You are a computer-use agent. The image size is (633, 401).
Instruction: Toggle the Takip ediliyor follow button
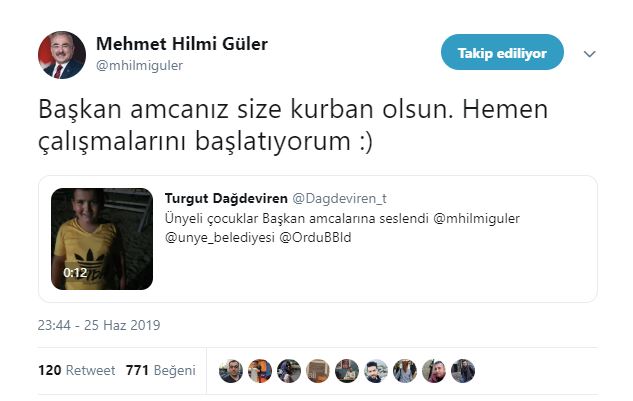pyautogui.click(x=502, y=52)
